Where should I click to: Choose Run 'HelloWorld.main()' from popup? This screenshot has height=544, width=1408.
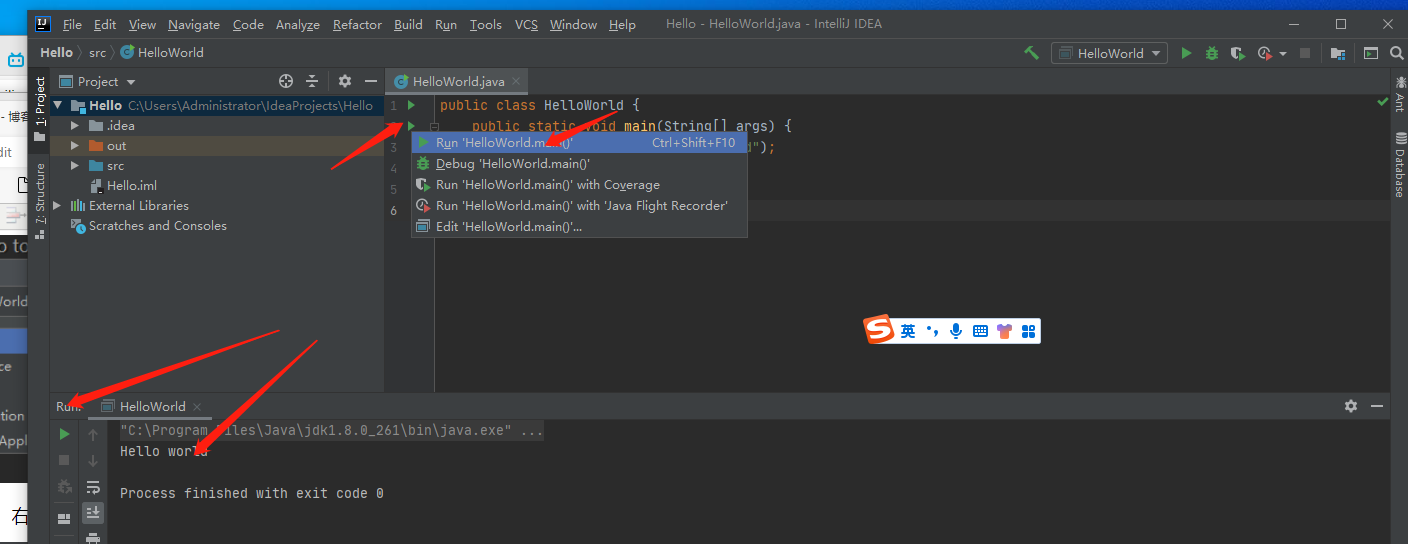pos(579,143)
